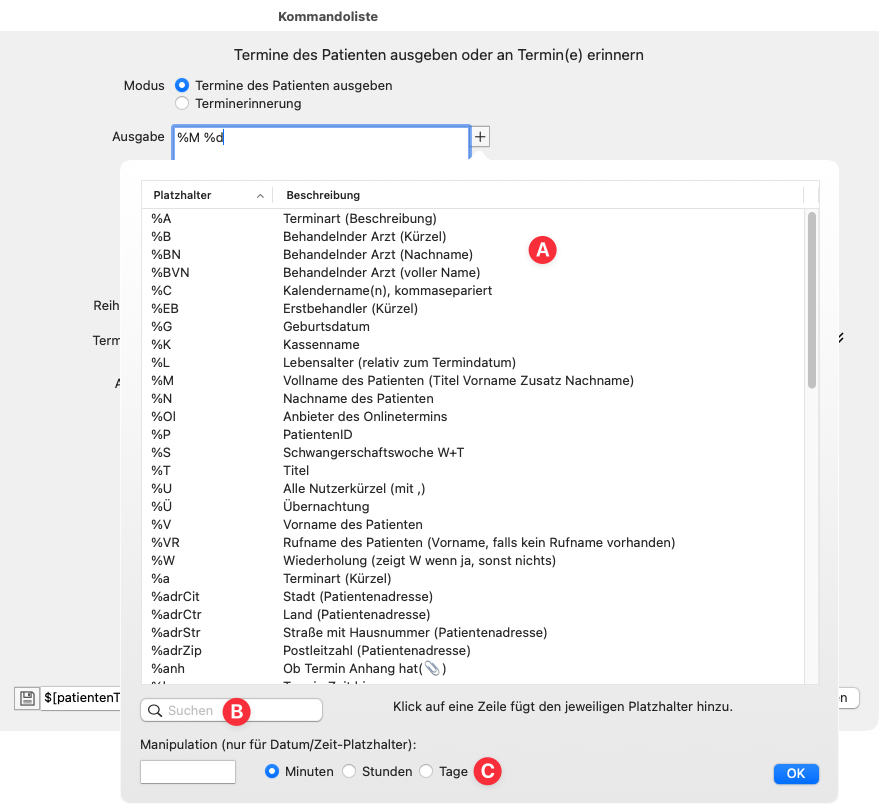
Task: Select row %G Geburtsdatum
Action: point(474,326)
